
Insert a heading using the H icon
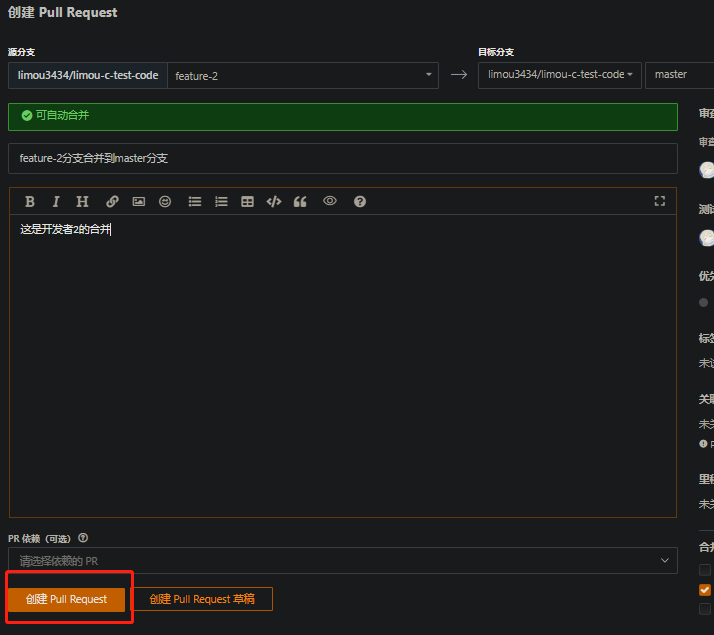83,201
